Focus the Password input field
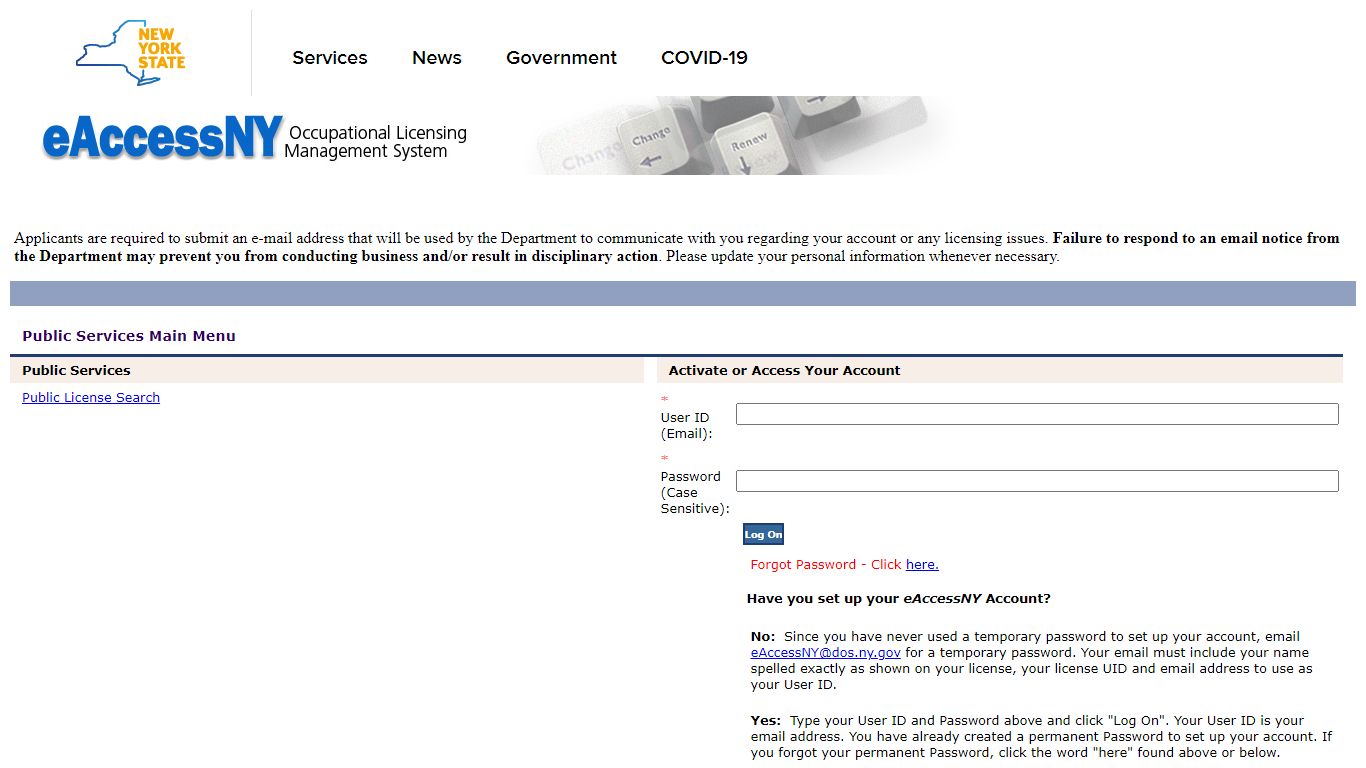The image size is (1366, 768). point(1037,481)
